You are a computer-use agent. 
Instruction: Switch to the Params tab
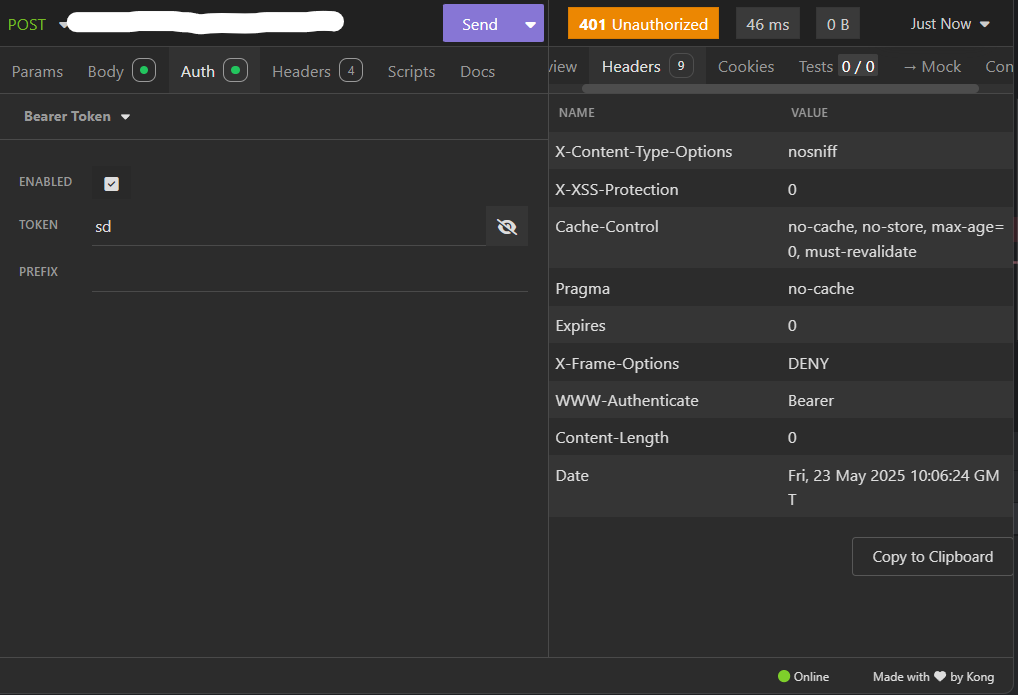tap(37, 71)
